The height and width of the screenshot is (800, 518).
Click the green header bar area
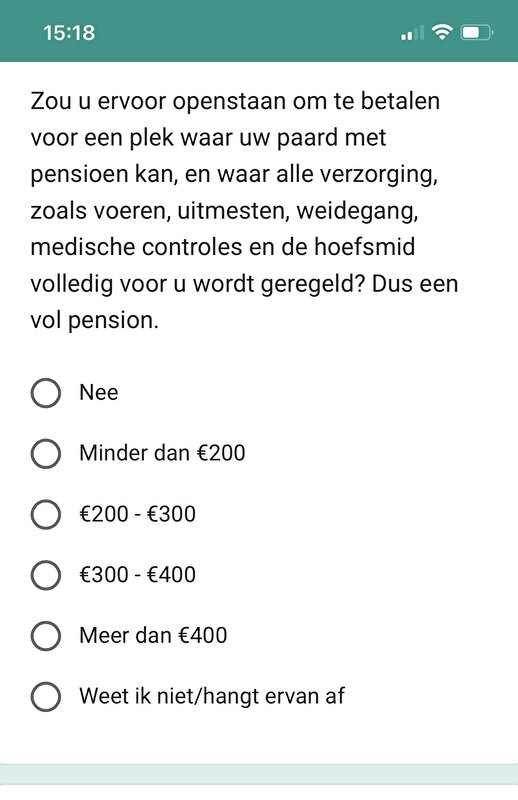259,31
